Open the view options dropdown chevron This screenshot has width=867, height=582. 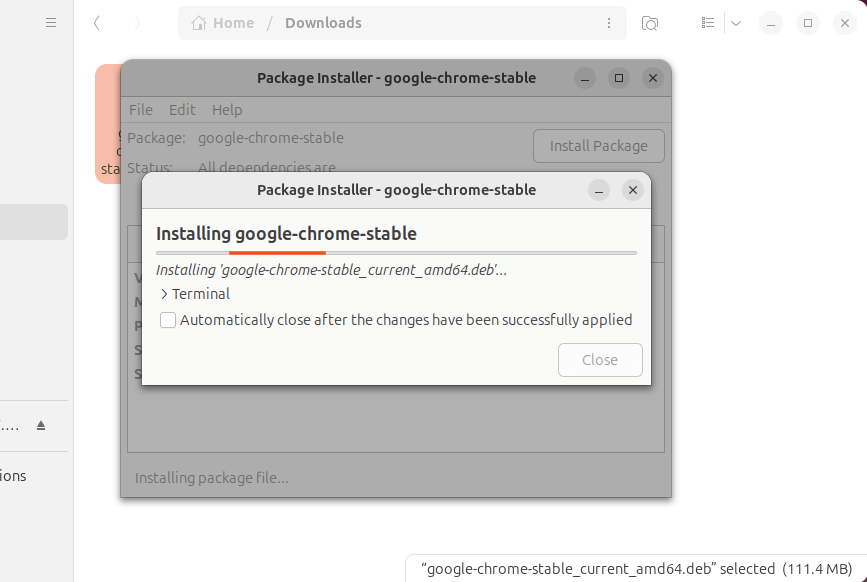(736, 23)
